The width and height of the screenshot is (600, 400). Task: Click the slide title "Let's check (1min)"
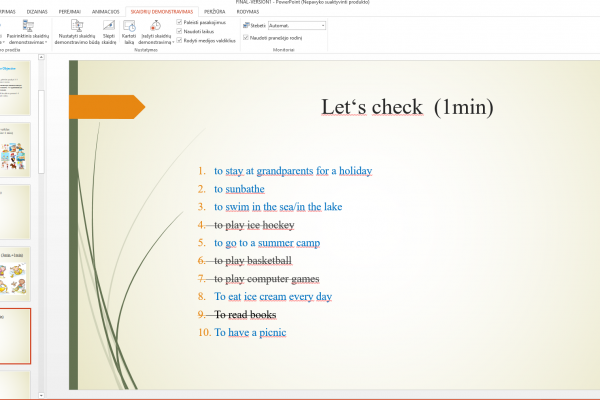(x=407, y=107)
